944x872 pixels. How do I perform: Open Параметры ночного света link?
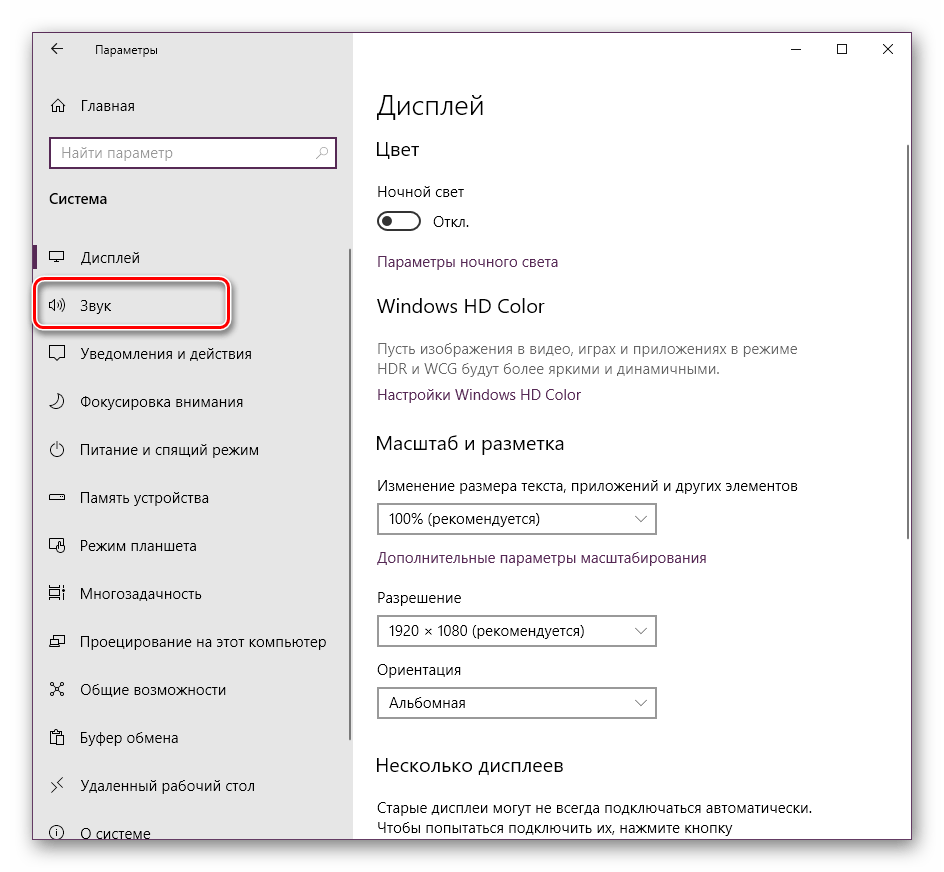pyautogui.click(x=467, y=262)
